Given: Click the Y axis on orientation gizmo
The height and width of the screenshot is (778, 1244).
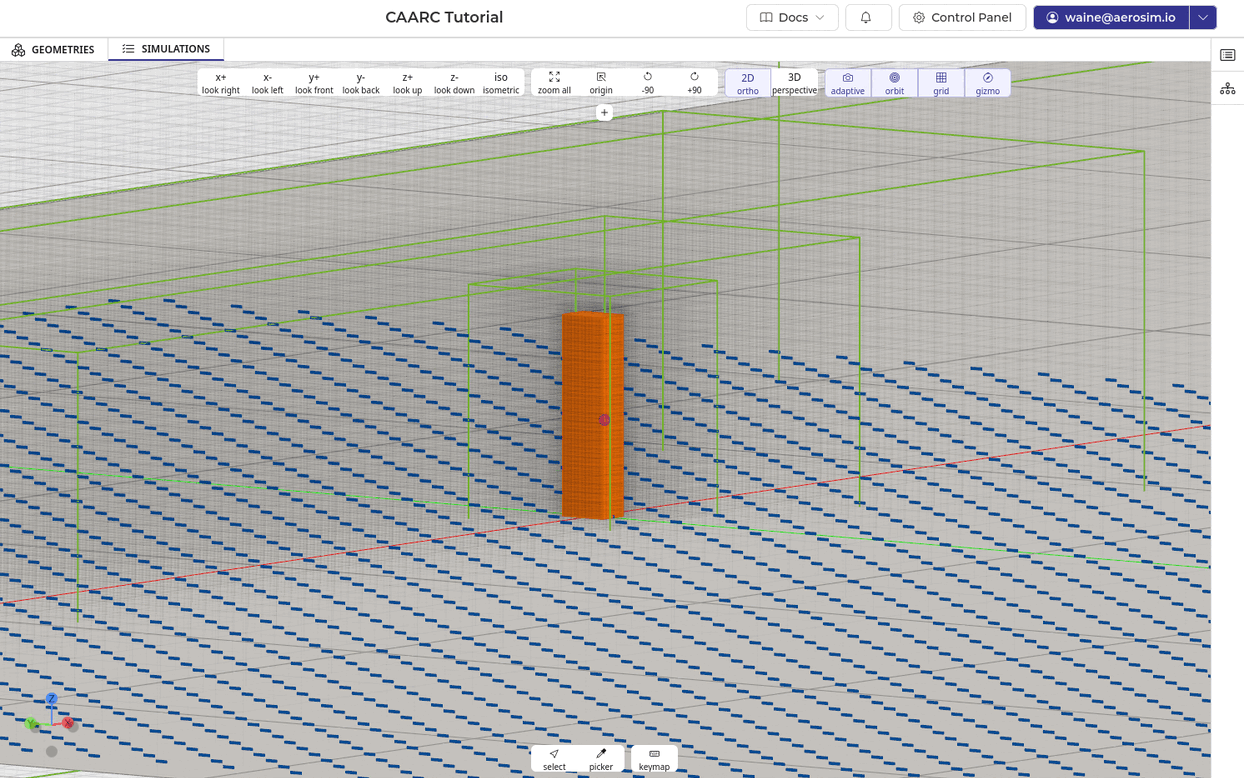Looking at the screenshot, I should pos(33,724).
